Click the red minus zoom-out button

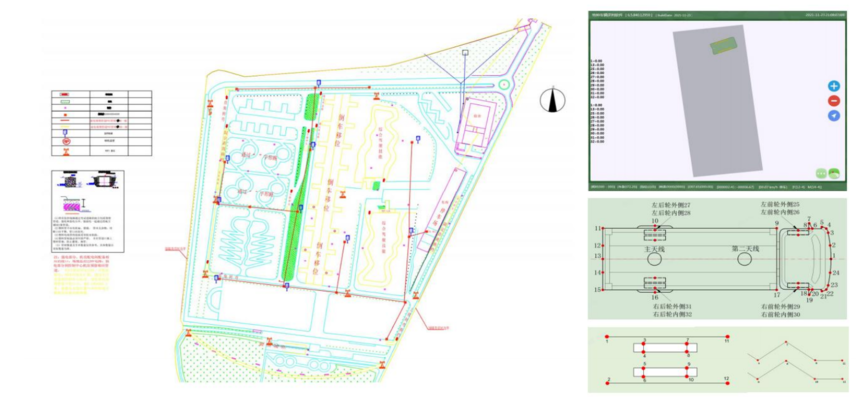click(x=834, y=101)
